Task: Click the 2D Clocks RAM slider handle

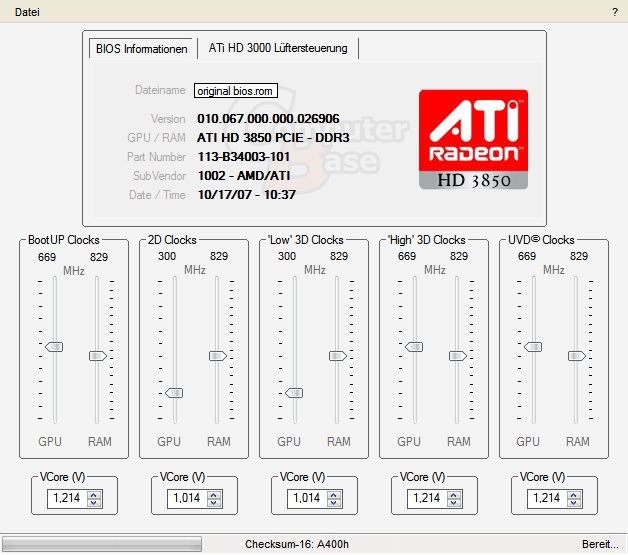Action: coord(218,356)
